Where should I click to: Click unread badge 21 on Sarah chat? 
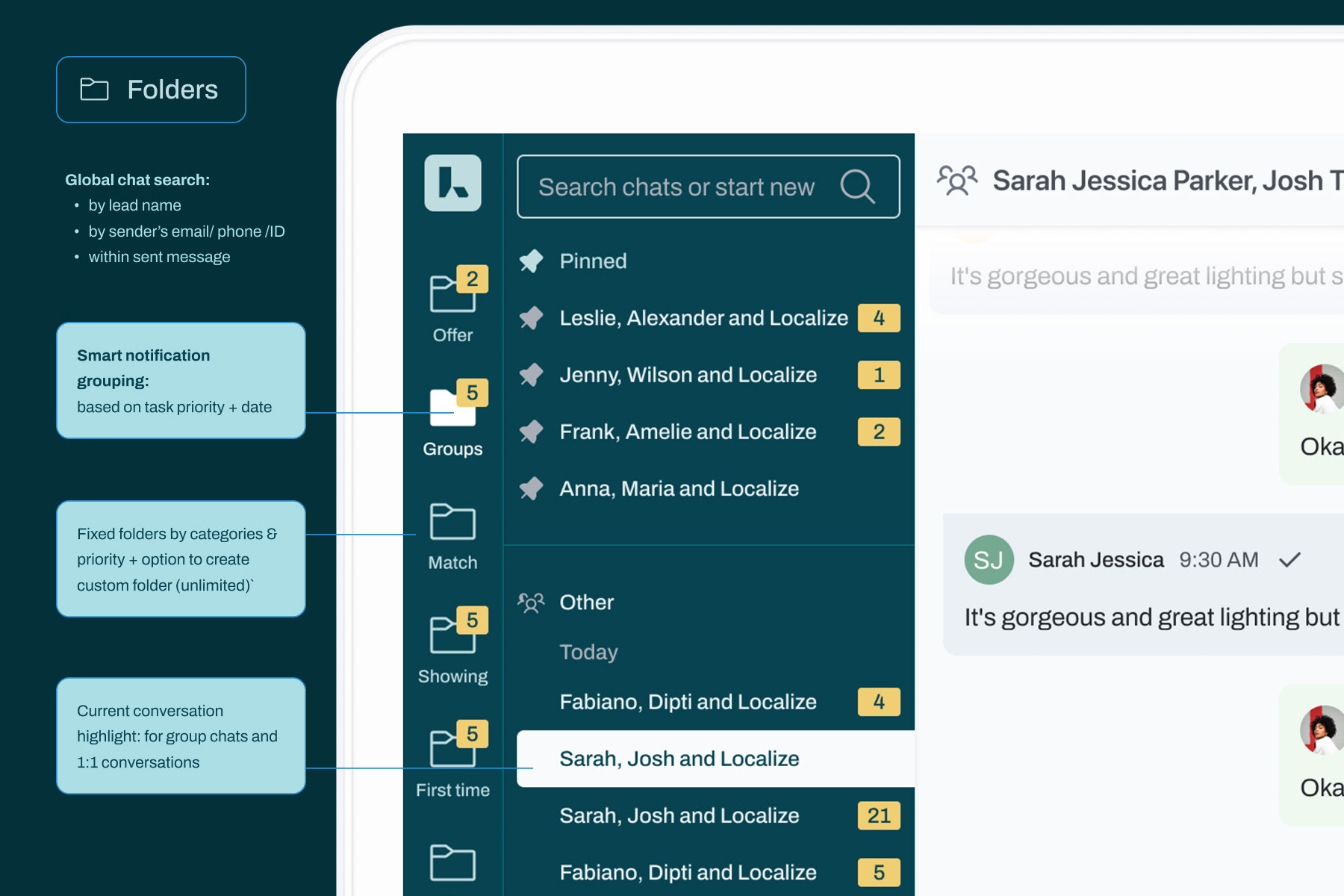[879, 815]
